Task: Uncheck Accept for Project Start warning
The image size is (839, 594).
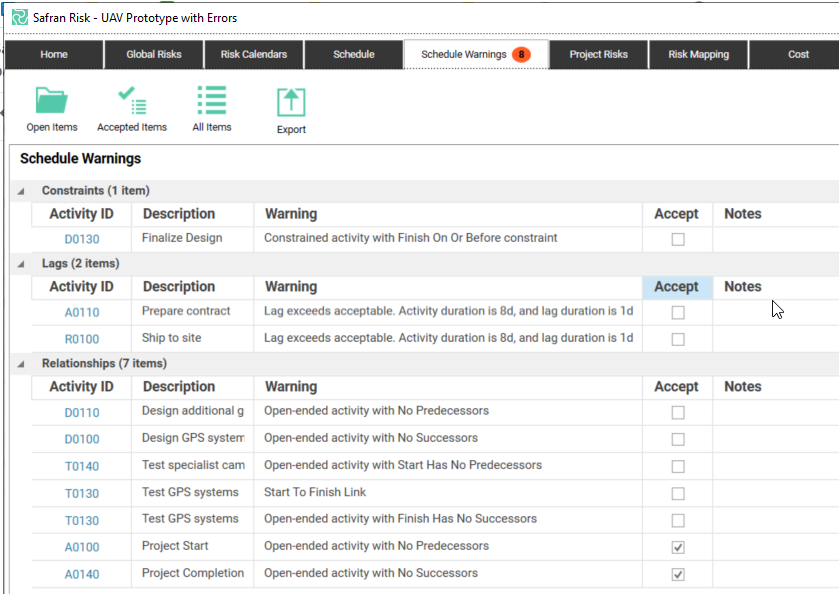Action: tap(678, 547)
